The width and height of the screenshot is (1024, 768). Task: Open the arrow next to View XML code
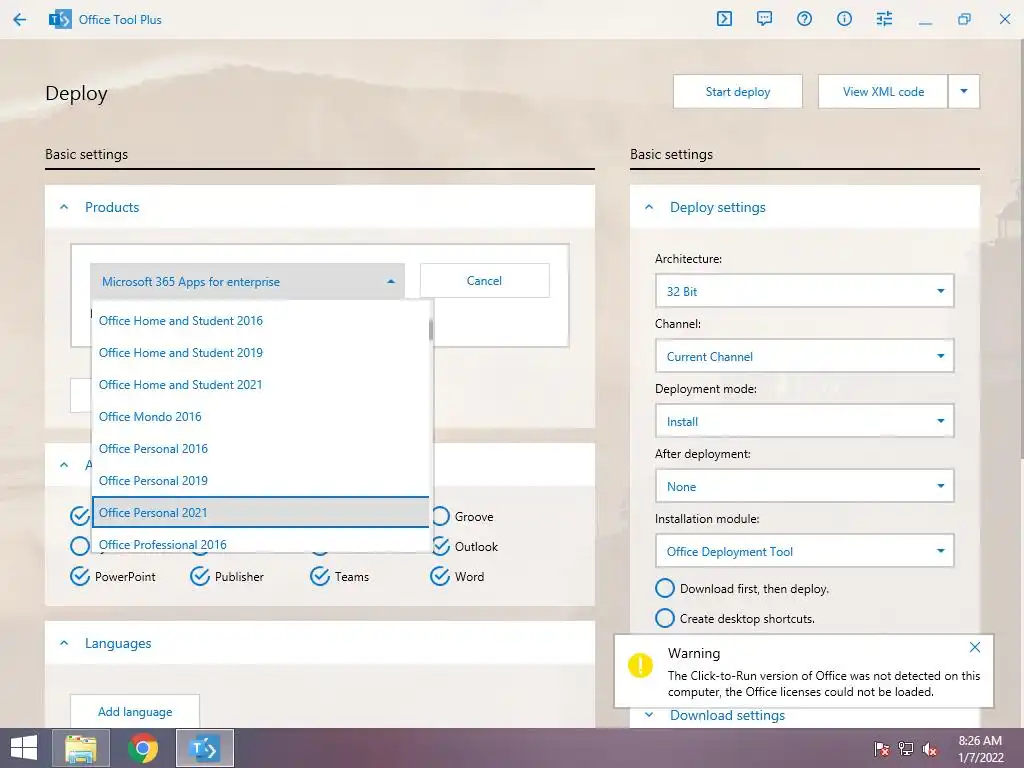(964, 91)
